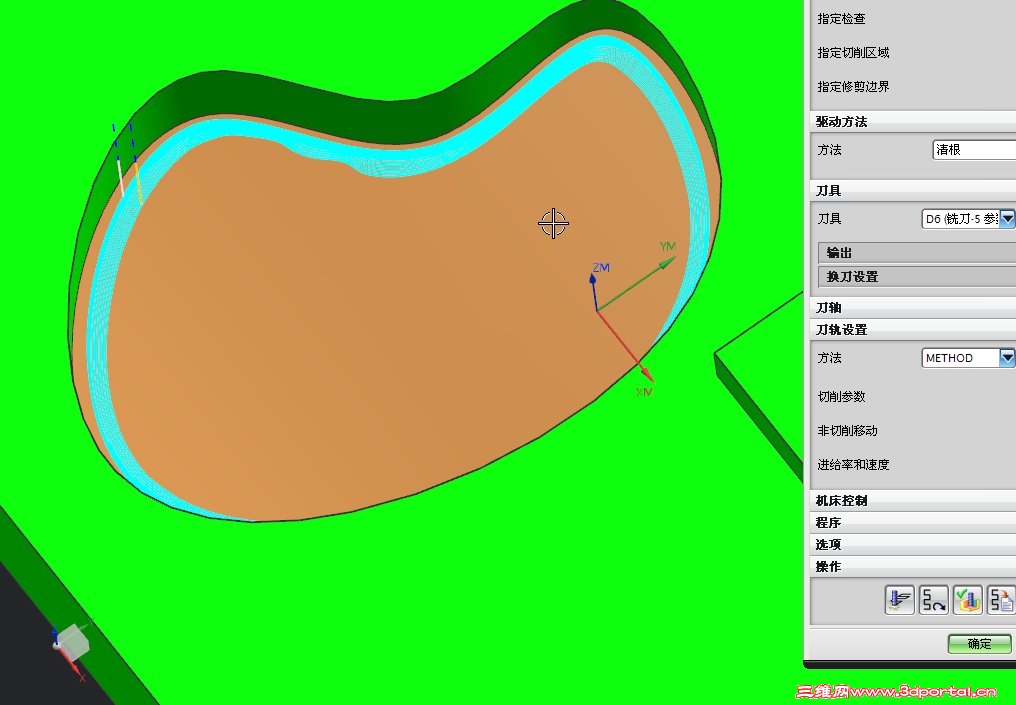This screenshot has height=705, width=1016.
Task: Collapse the 驱动方法 section header
Action: 914,121
